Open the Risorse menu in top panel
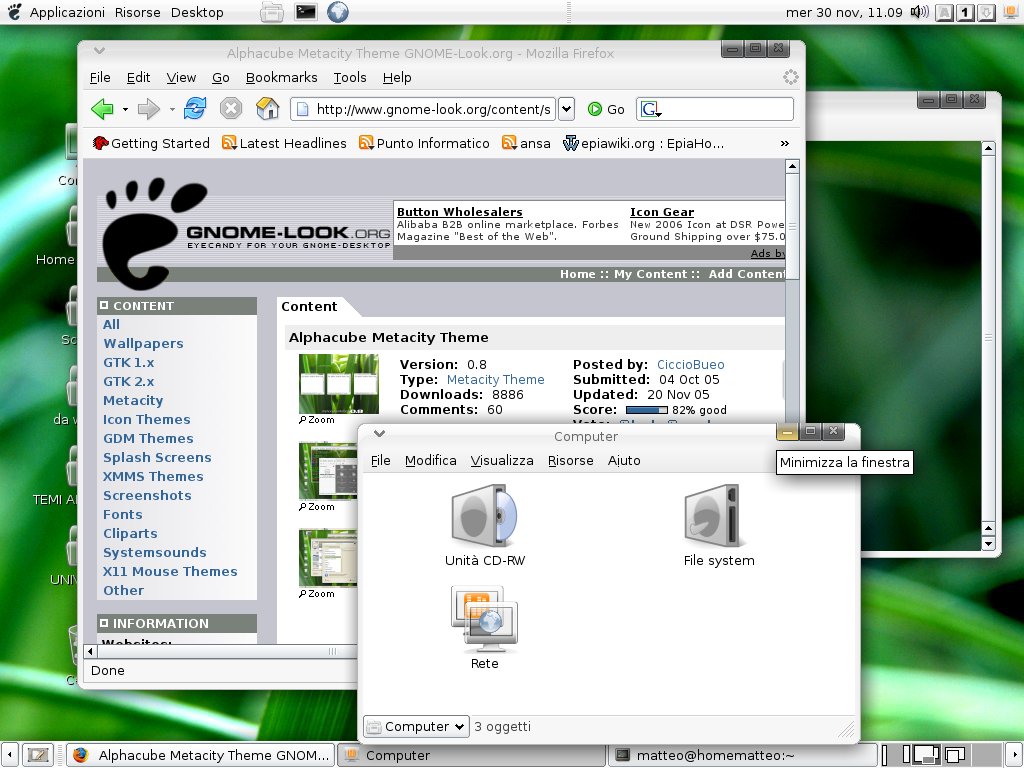 click(137, 12)
